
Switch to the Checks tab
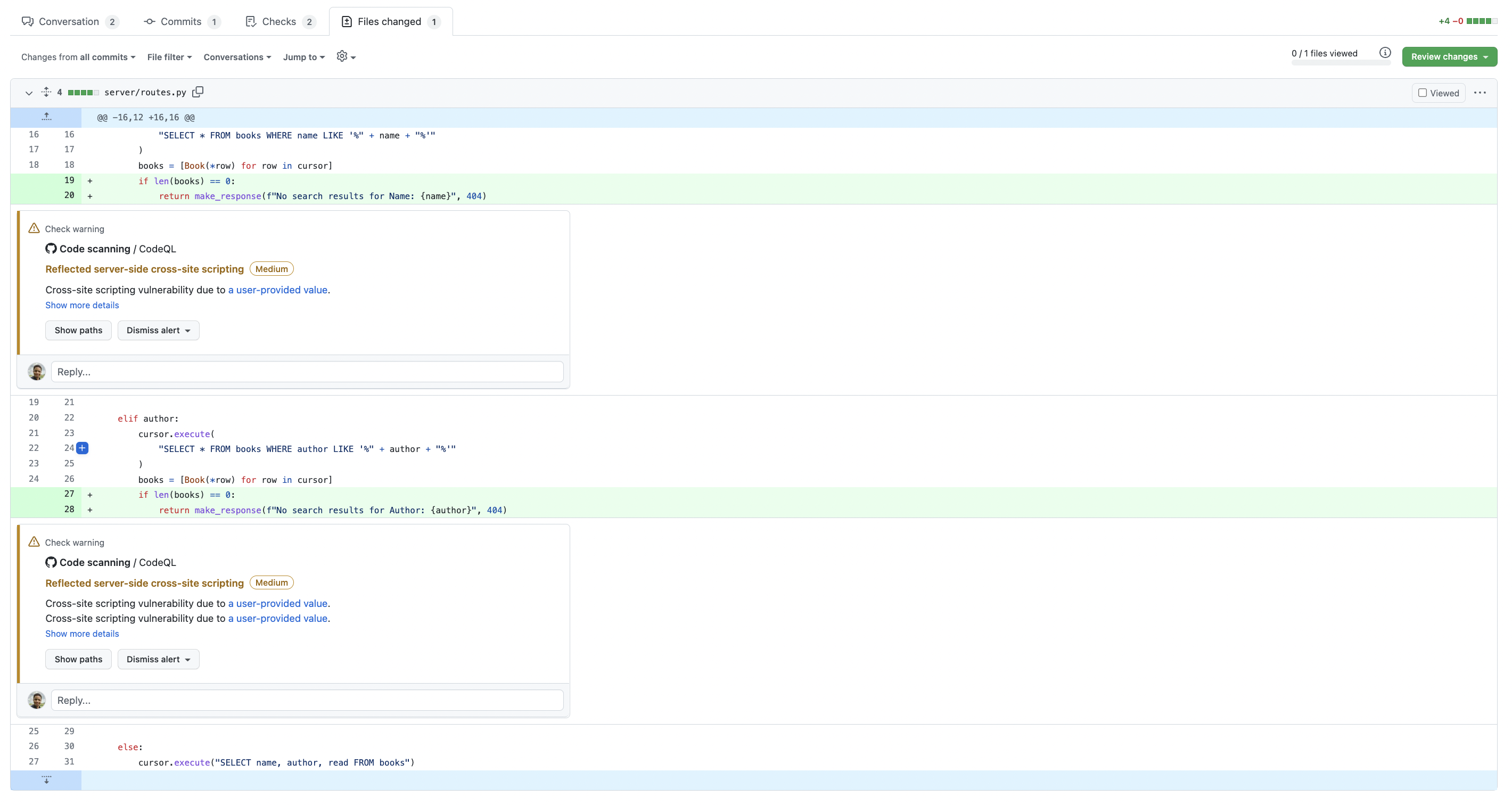(x=280, y=22)
